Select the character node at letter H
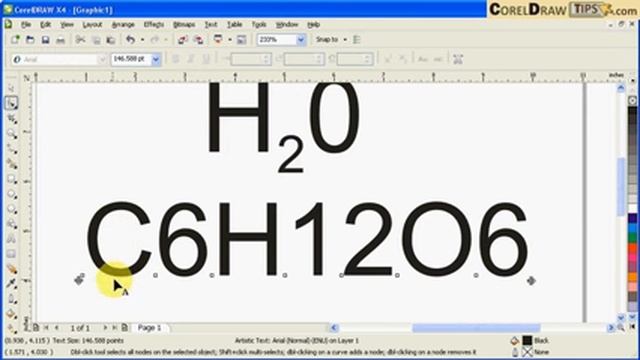Image resolution: width=640 pixels, height=360 pixels. click(212, 276)
